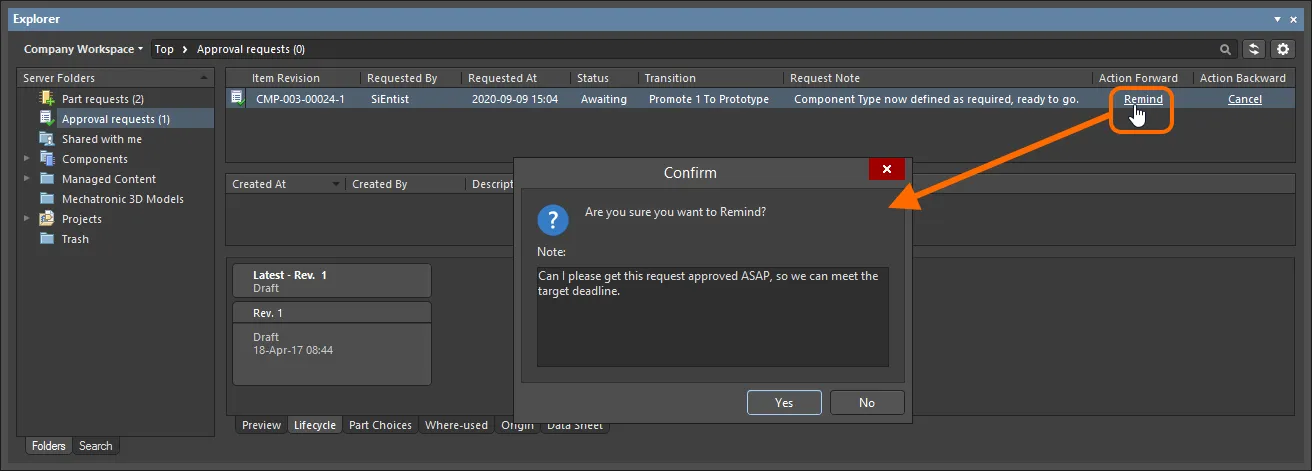Click Top in the breadcrumb path

pos(164,49)
